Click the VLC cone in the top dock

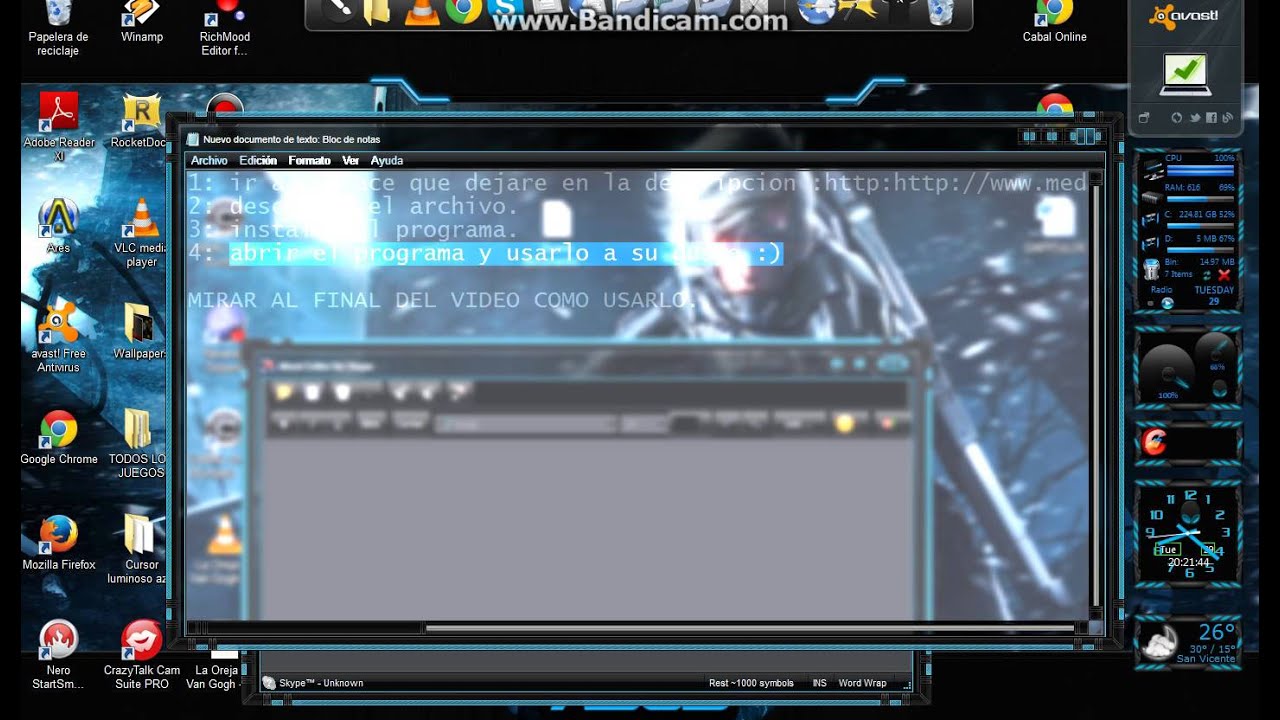[x=422, y=11]
